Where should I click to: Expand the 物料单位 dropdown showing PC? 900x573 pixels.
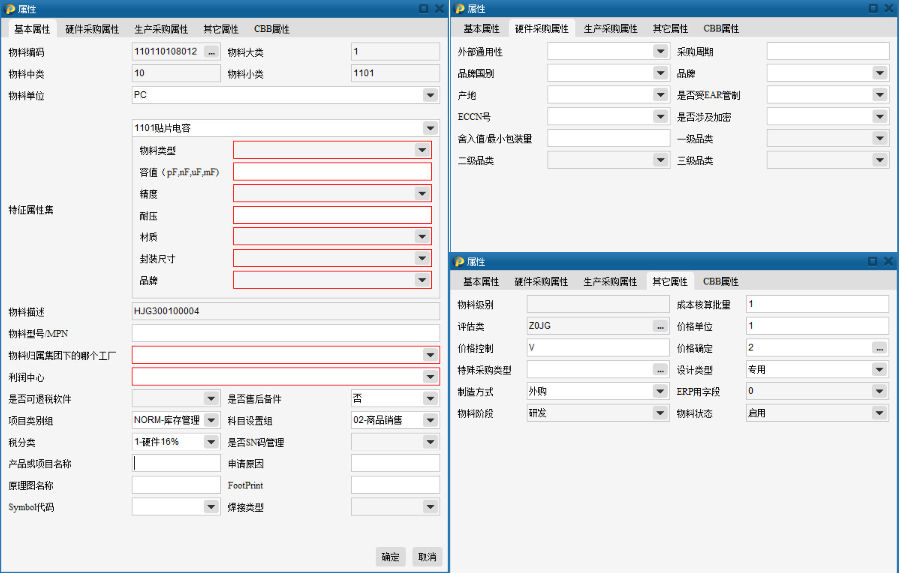(x=430, y=95)
